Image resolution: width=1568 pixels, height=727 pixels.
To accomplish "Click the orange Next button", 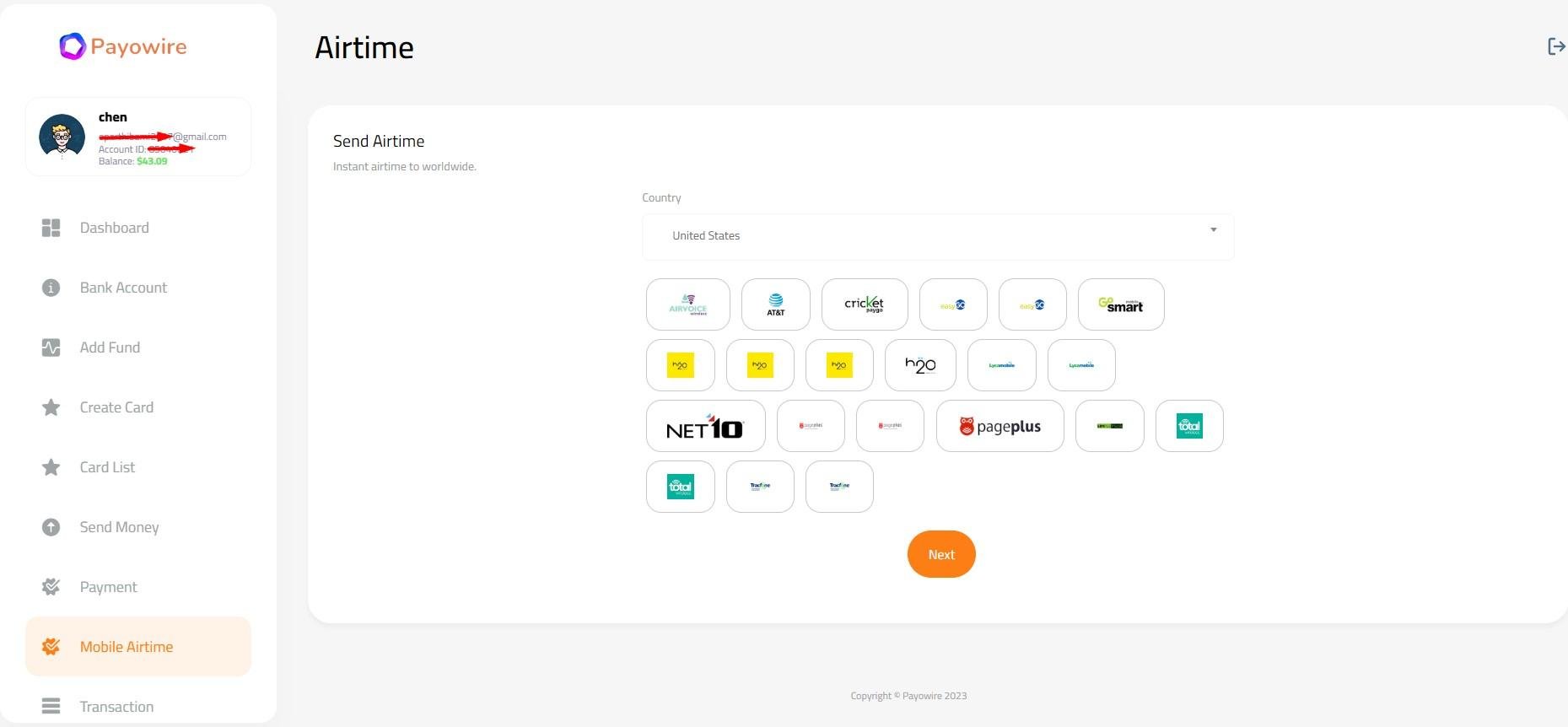I will pyautogui.click(x=941, y=554).
